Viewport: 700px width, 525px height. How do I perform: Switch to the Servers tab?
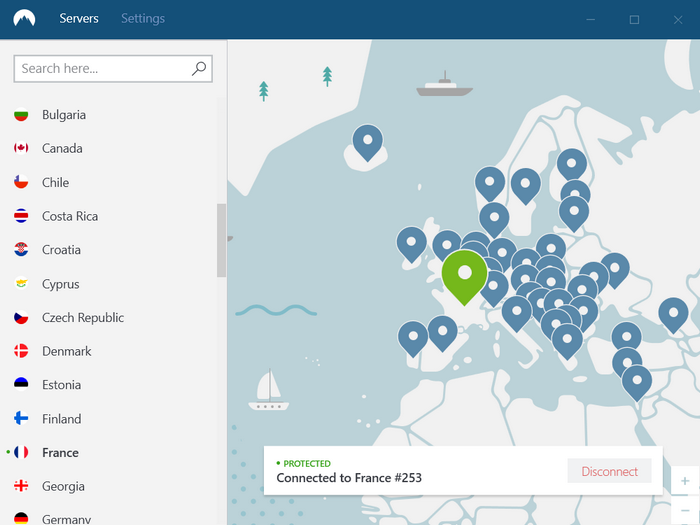[x=79, y=18]
